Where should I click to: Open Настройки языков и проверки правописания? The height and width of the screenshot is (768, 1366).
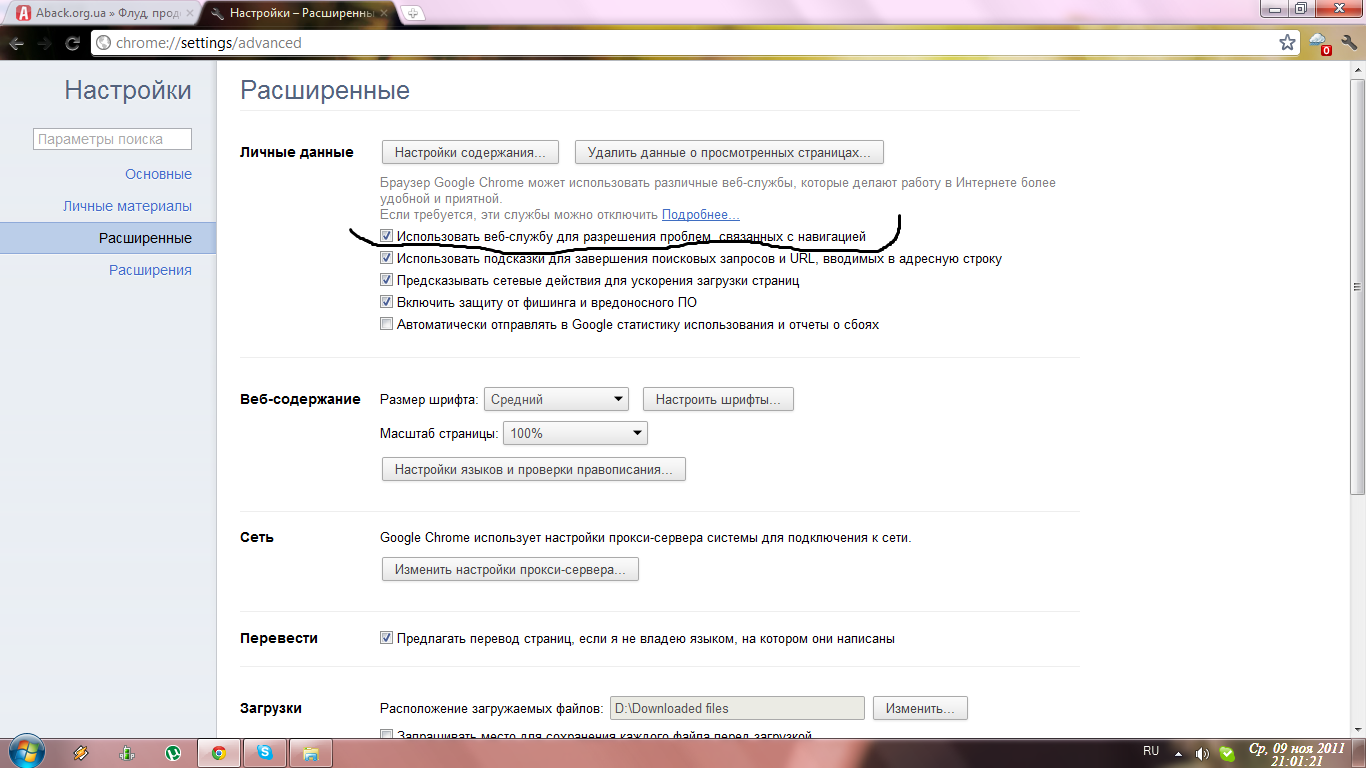(534, 469)
